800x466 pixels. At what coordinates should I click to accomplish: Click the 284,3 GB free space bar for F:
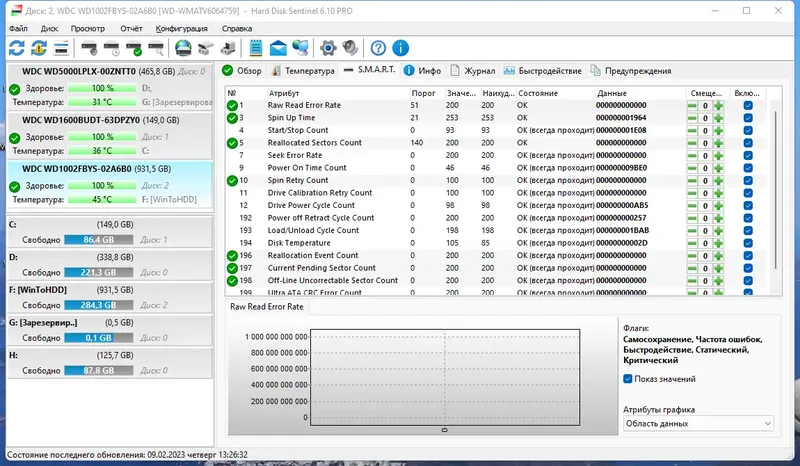[98, 305]
